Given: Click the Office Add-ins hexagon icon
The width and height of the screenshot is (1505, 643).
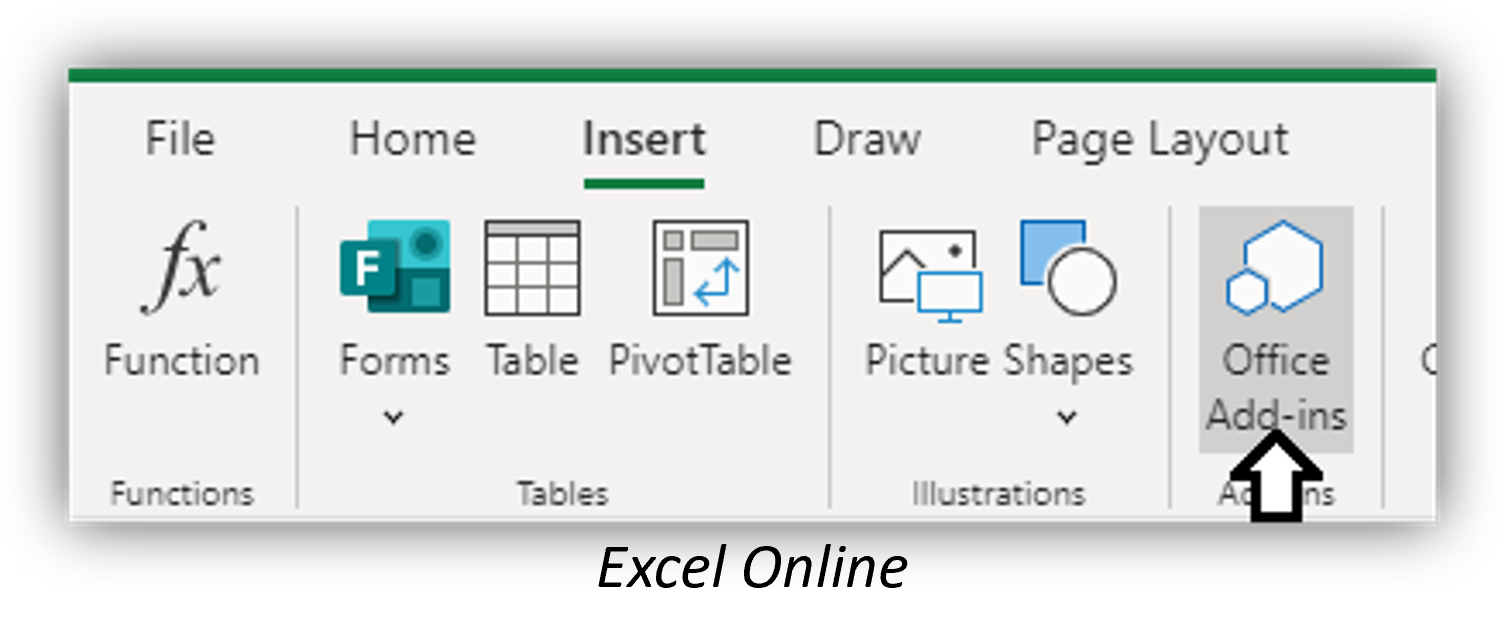Looking at the screenshot, I should (1275, 267).
